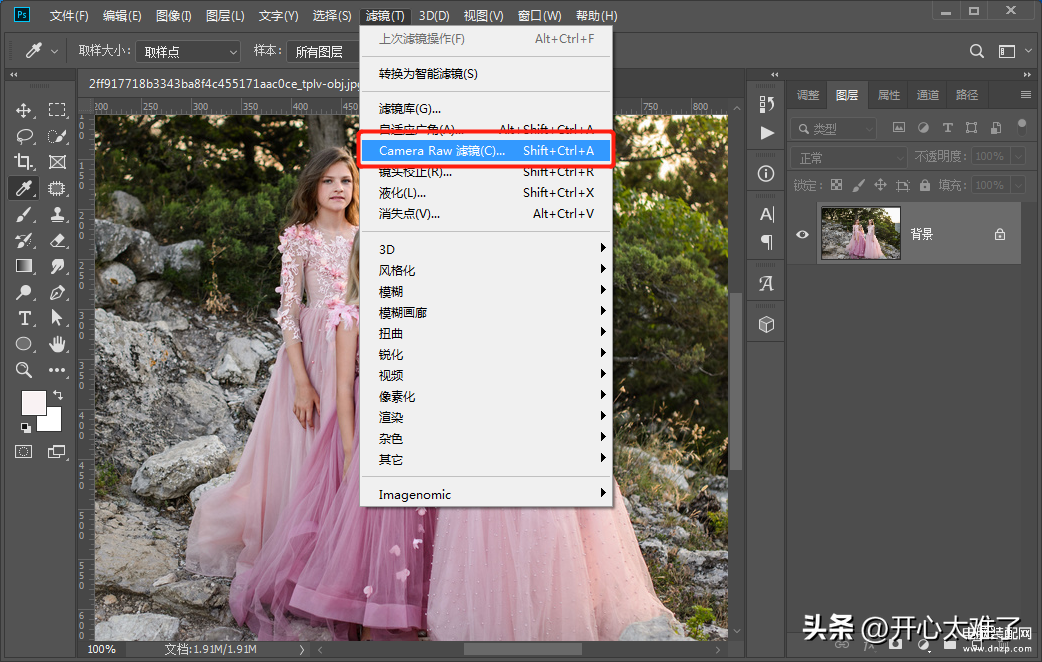Select the Zoom tool in toolbar
The width and height of the screenshot is (1042, 662).
24,370
